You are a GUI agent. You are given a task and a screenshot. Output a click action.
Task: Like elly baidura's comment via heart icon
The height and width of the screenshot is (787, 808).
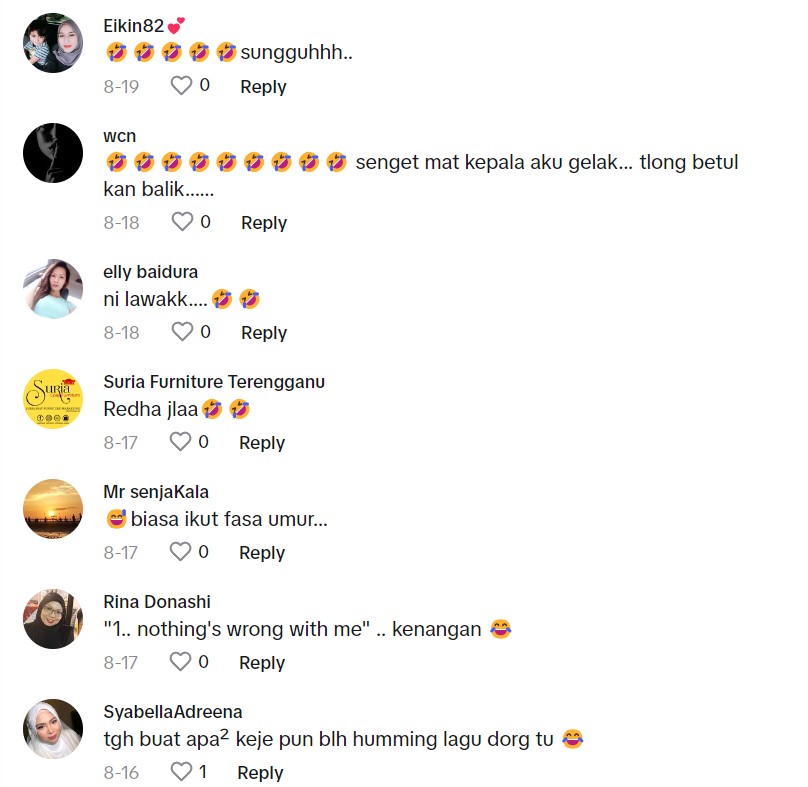point(182,331)
